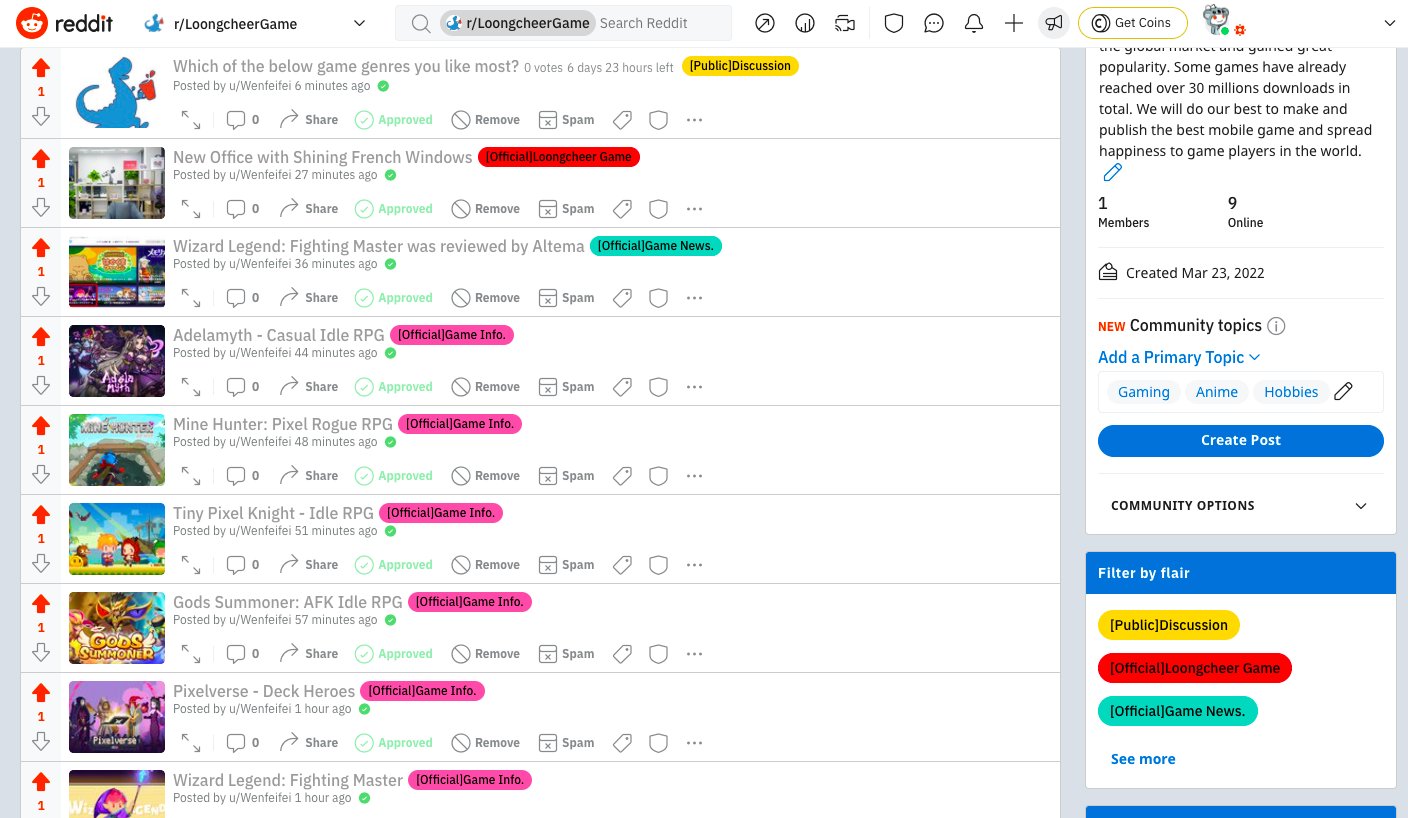
Task: Filter by [Public]Discussion flair in sidebar
Action: click(x=1168, y=625)
